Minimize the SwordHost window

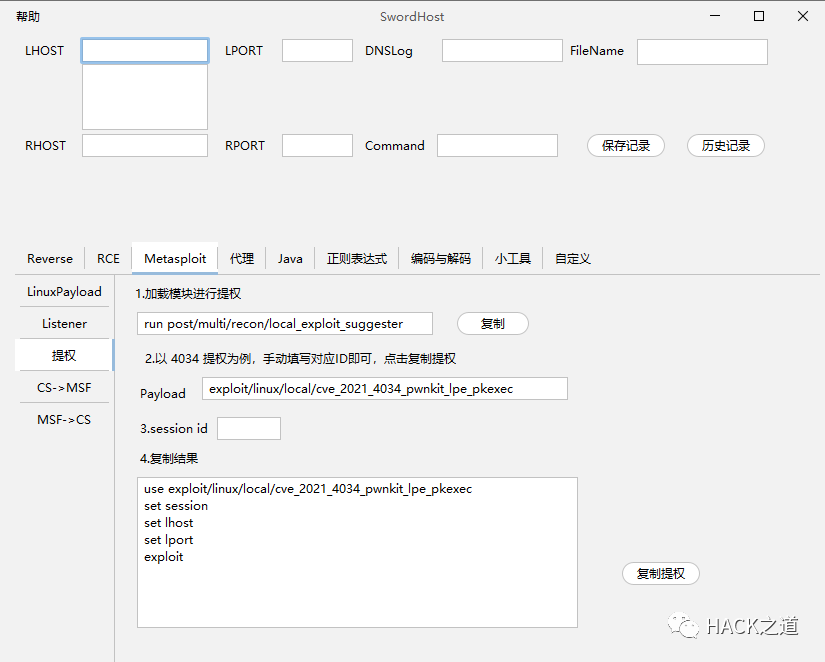tap(715, 16)
